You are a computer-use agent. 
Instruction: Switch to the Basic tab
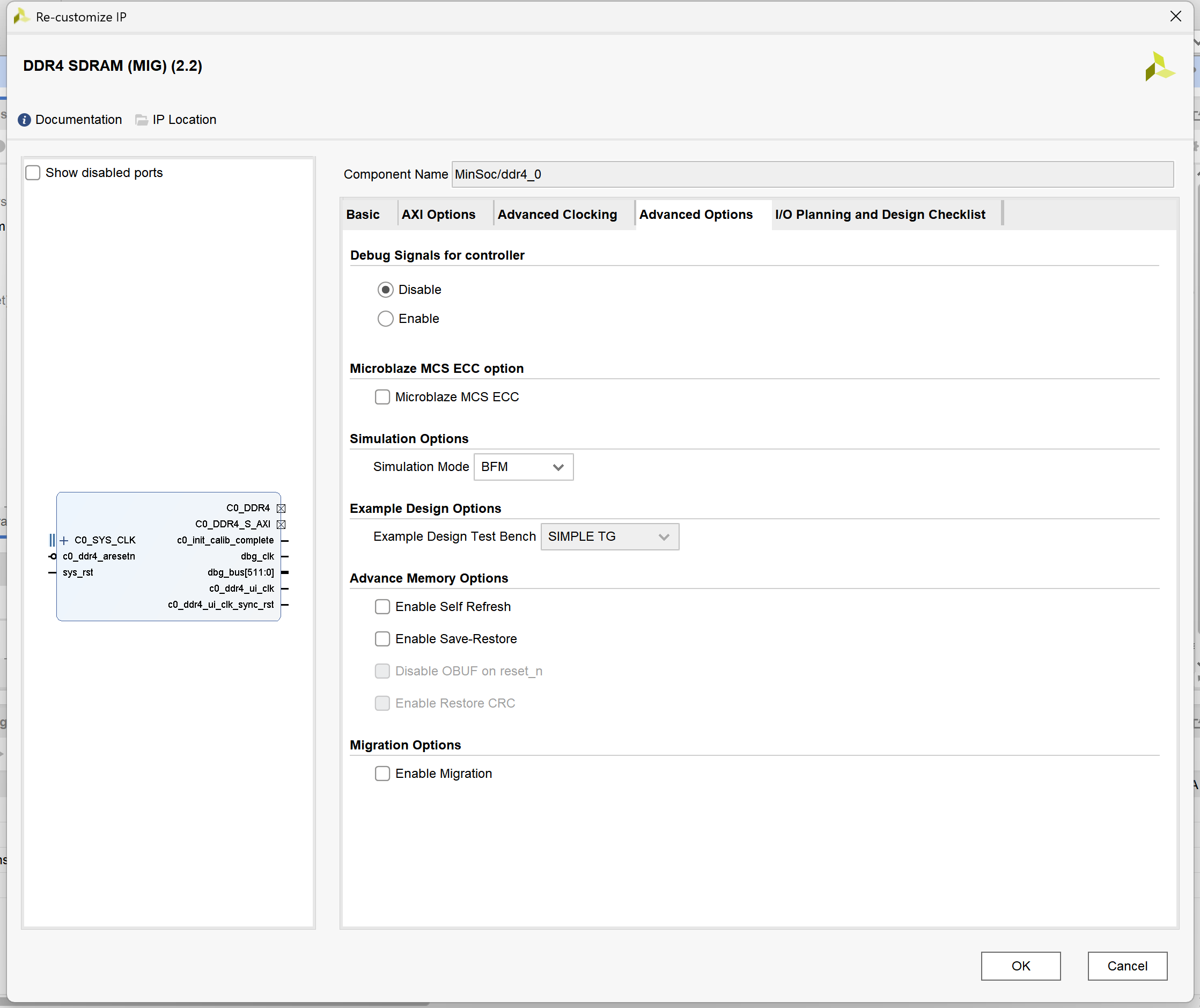pos(363,215)
